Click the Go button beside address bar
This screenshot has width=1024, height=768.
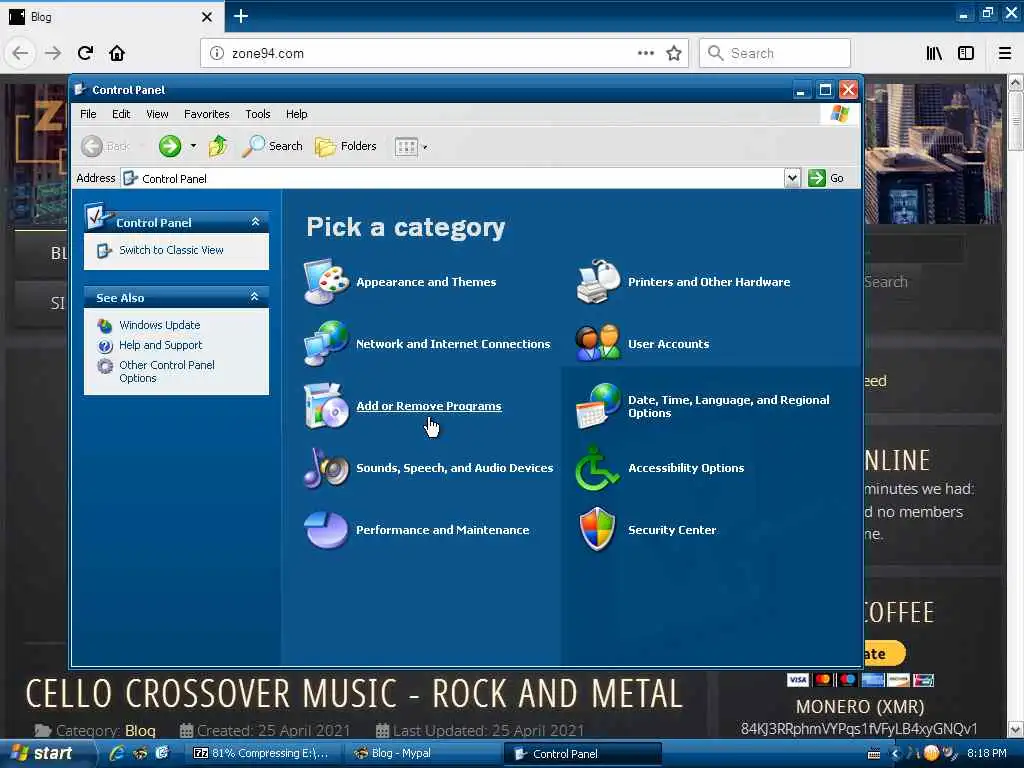click(x=827, y=178)
